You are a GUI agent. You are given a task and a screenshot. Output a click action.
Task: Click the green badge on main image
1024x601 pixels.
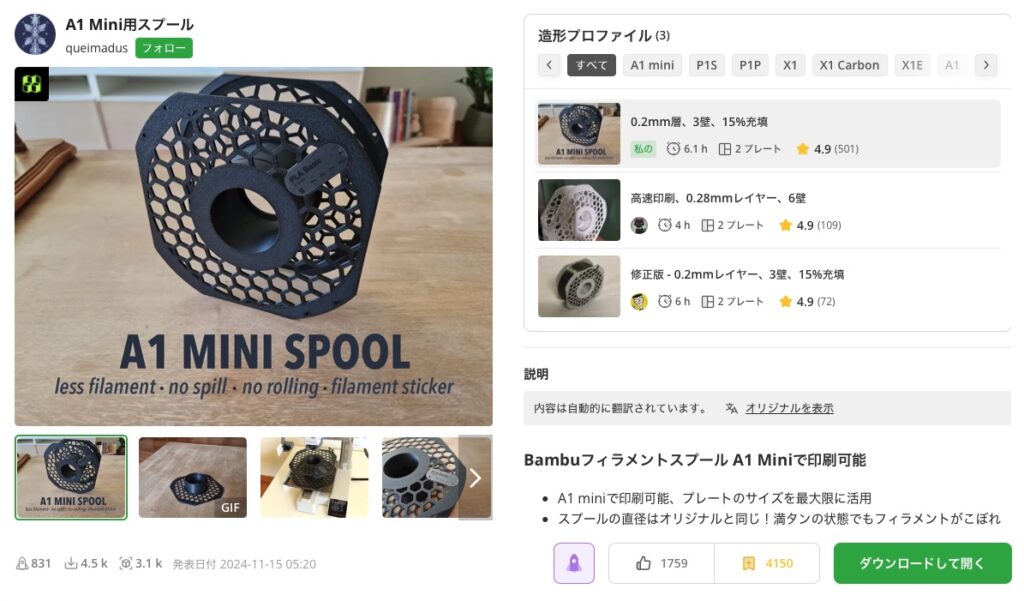pyautogui.click(x=31, y=84)
